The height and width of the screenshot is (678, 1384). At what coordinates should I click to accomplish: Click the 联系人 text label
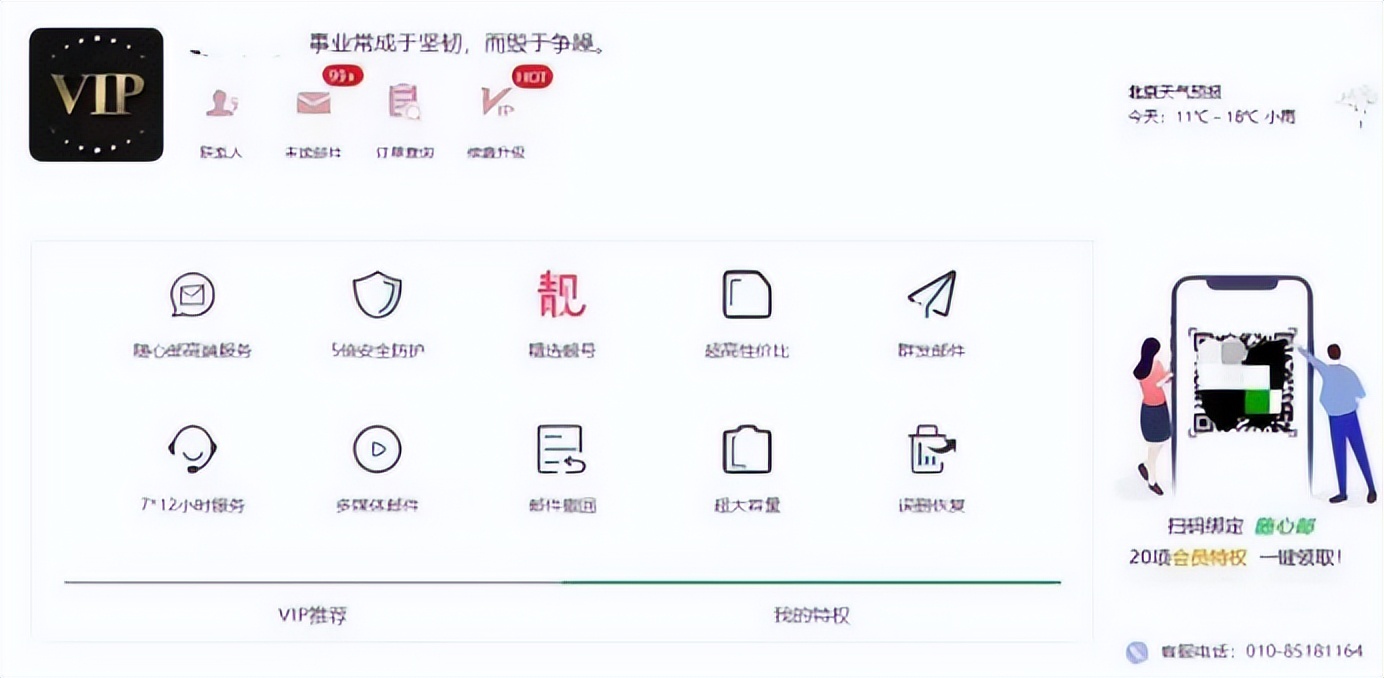coord(221,153)
